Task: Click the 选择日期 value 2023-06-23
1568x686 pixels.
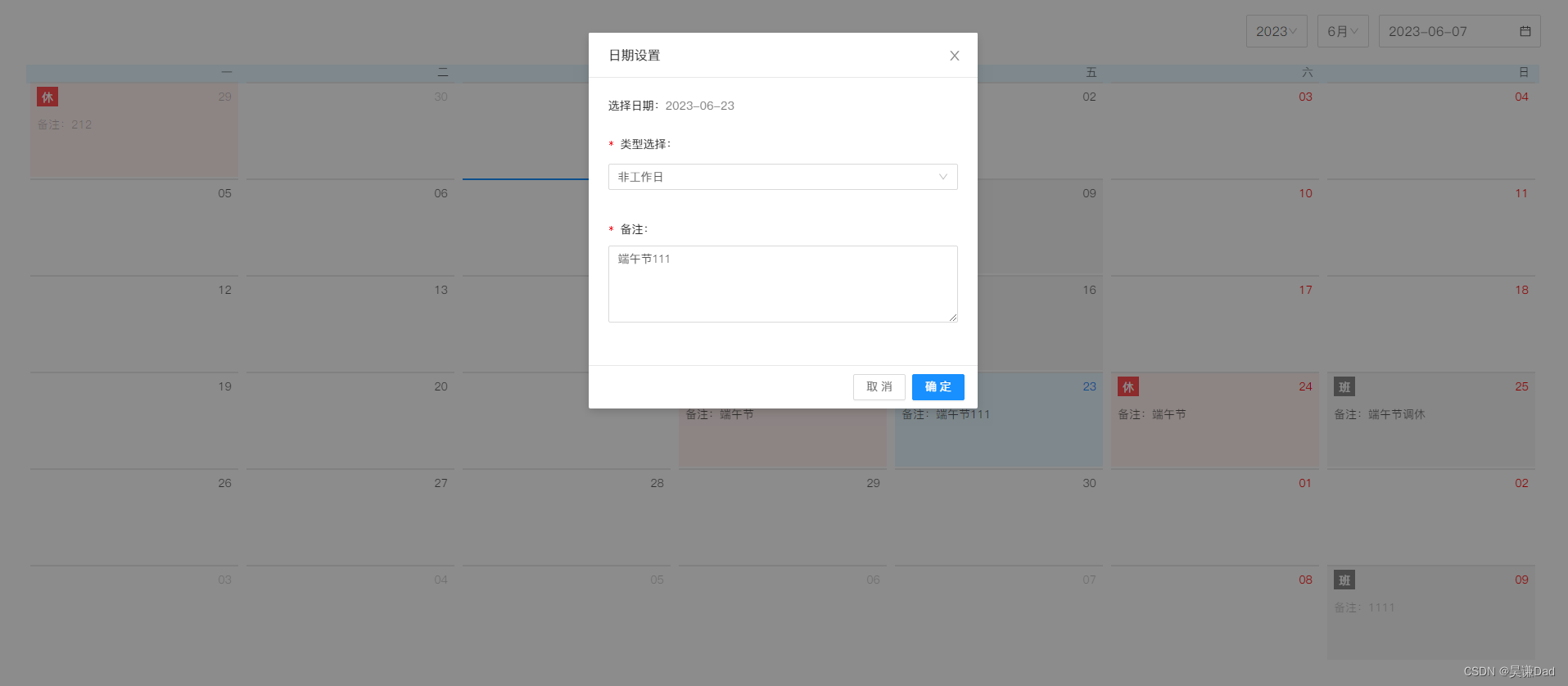Action: pyautogui.click(x=700, y=106)
